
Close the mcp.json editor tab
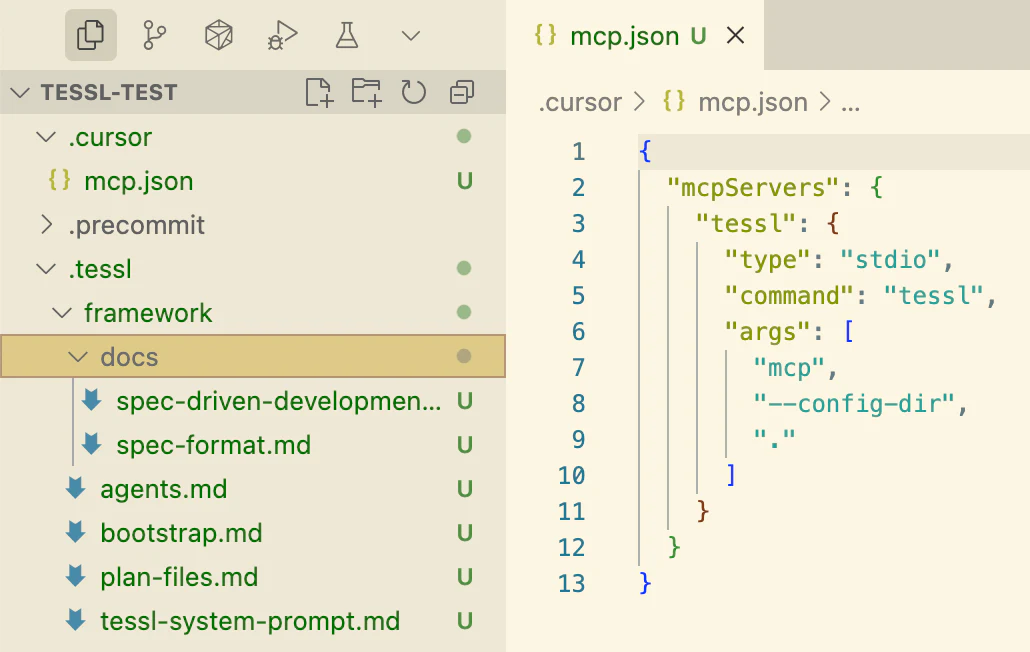point(736,35)
